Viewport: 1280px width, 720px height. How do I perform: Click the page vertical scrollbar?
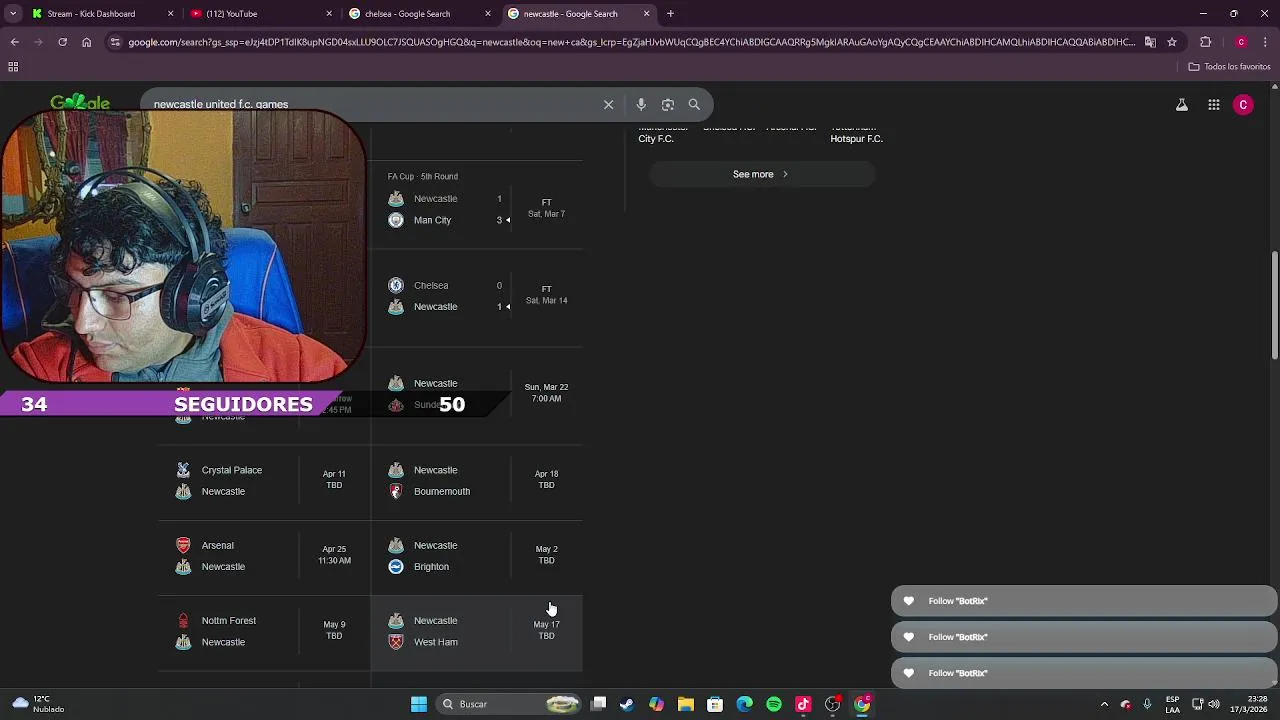pyautogui.click(x=1274, y=305)
